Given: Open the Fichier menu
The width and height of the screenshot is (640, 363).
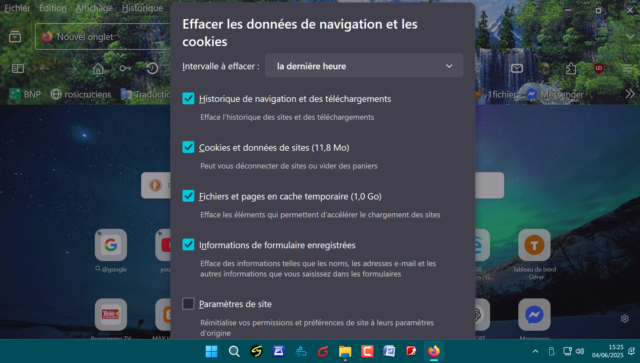Looking at the screenshot, I should (17, 8).
